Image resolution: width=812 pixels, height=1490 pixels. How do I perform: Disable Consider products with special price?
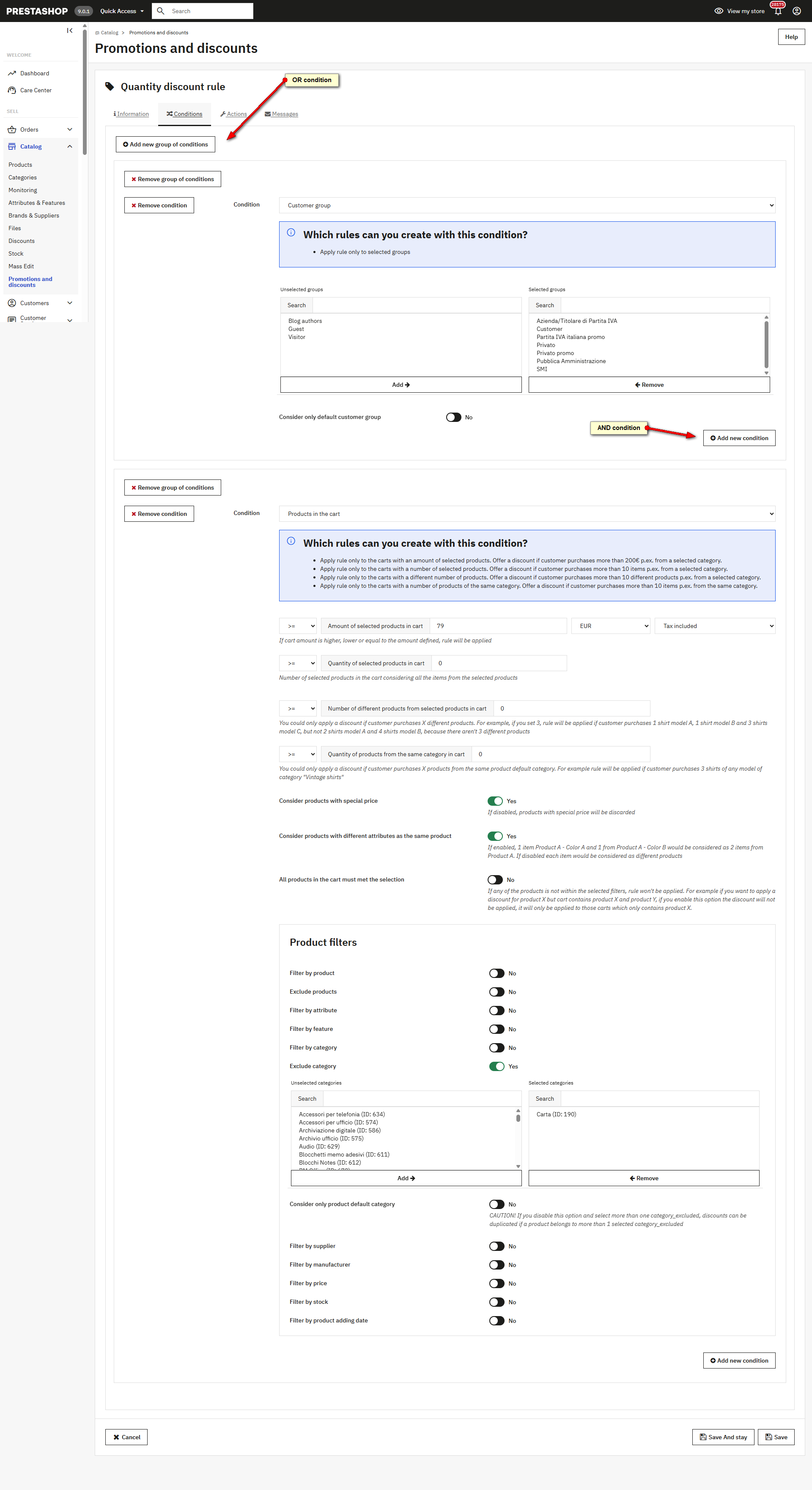(495, 801)
